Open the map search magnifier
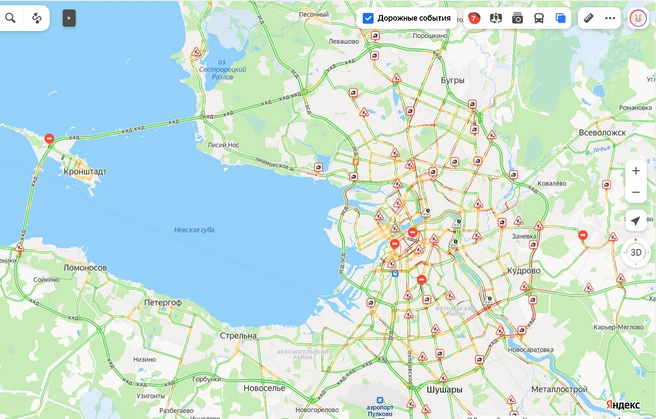The width and height of the screenshot is (656, 419). click(x=10, y=18)
